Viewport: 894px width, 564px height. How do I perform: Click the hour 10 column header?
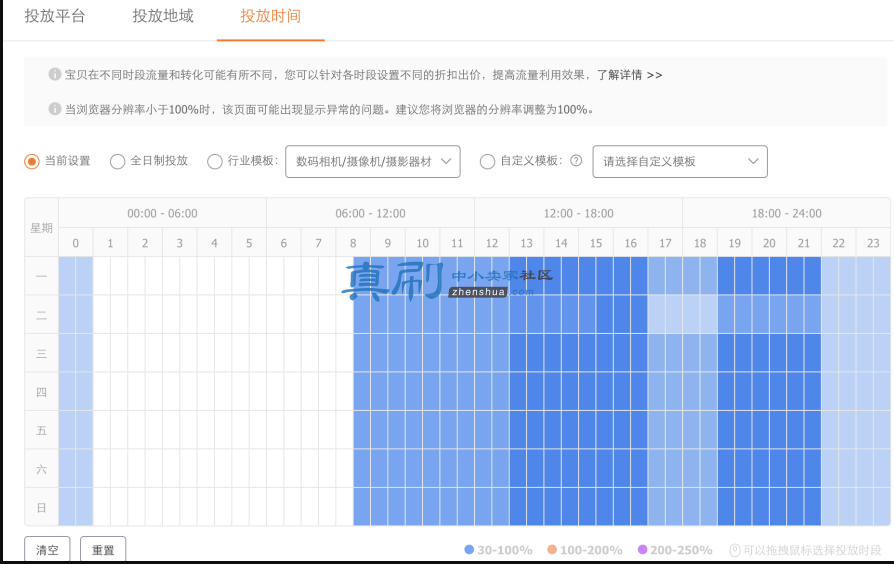422,243
